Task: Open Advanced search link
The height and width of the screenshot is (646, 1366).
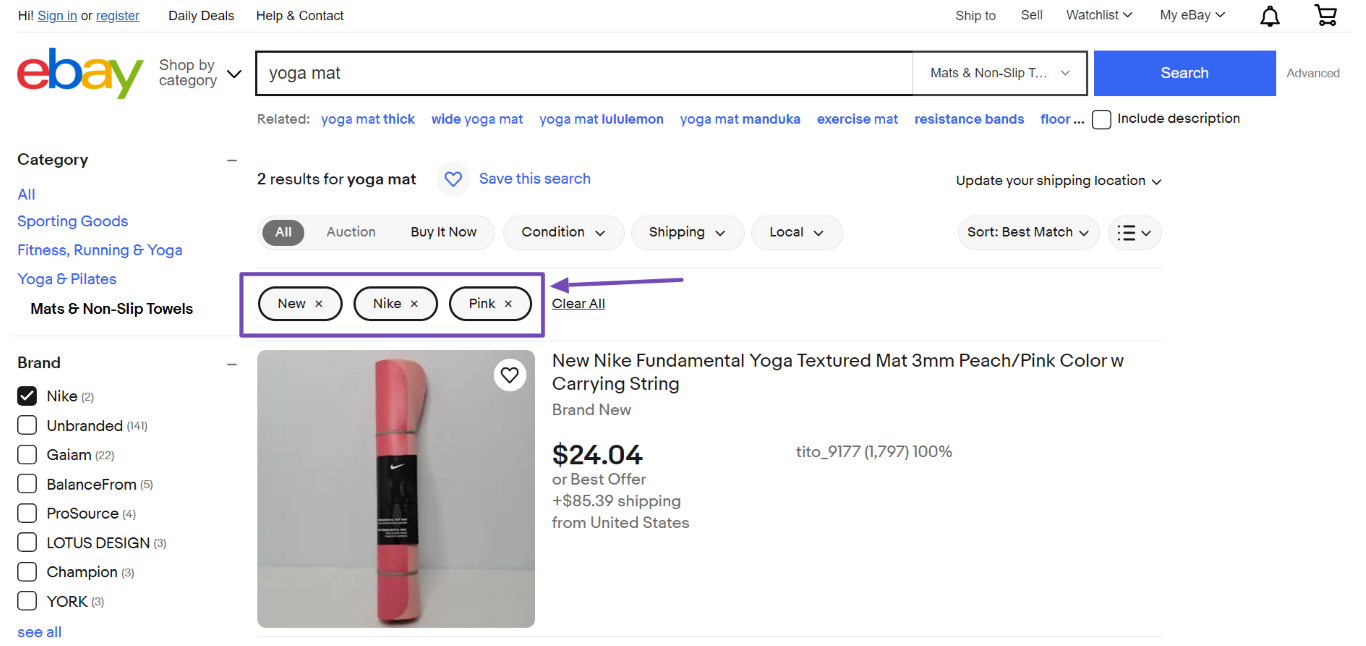Action: pyautogui.click(x=1313, y=73)
